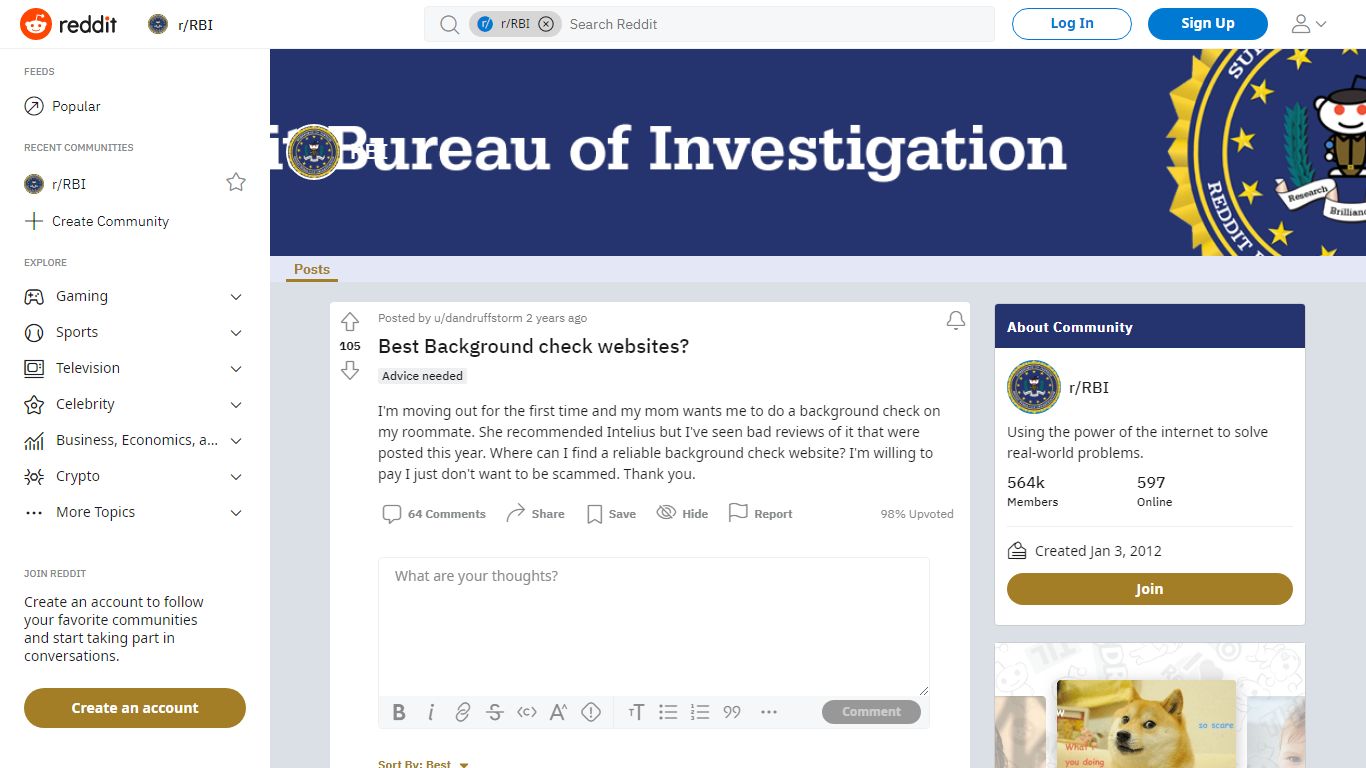This screenshot has height=768, width=1366.
Task: Click the RBI banner community avatar
Action: click(314, 152)
